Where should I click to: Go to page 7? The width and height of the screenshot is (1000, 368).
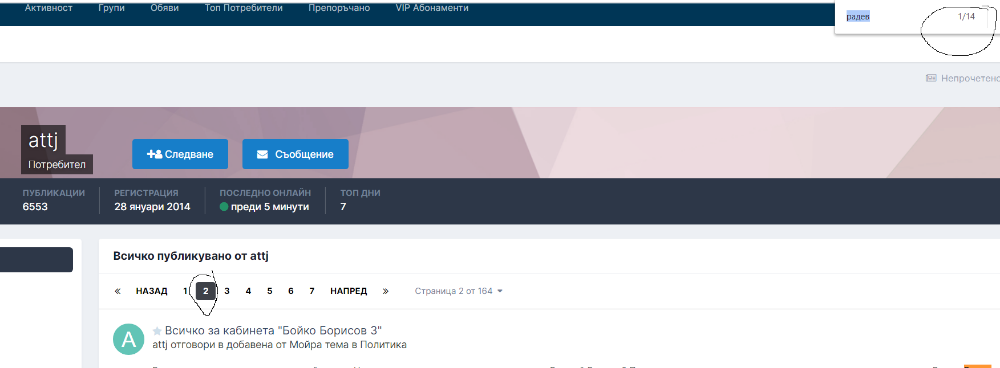(x=312, y=291)
